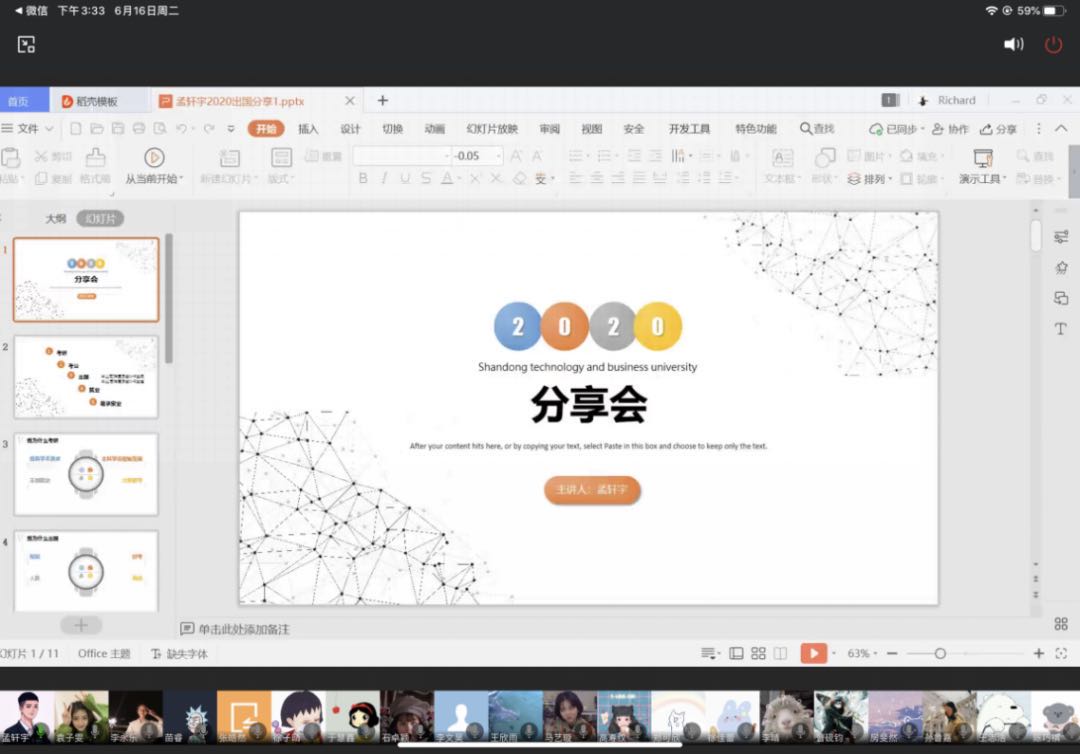Click the text tool icon in the right sidebar
The image size is (1080, 754).
(1061, 329)
